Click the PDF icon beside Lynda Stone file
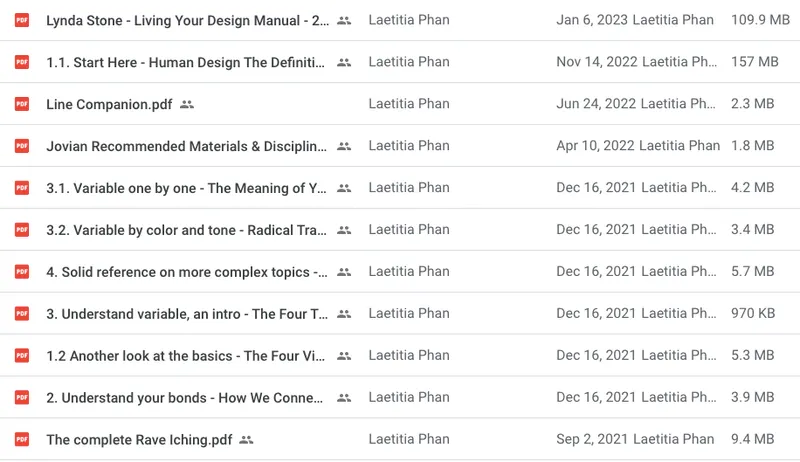The width and height of the screenshot is (800, 462). 22,20
